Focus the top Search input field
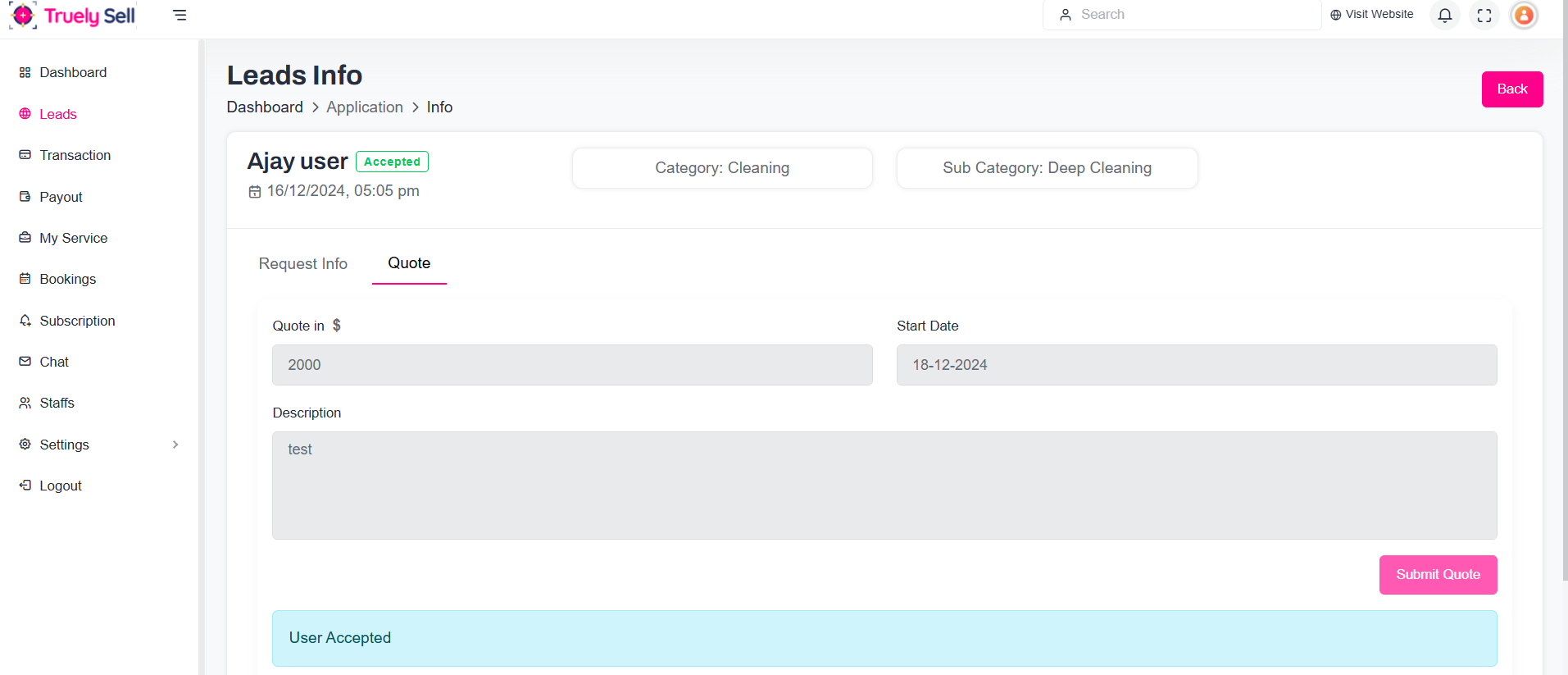 click(x=1188, y=15)
